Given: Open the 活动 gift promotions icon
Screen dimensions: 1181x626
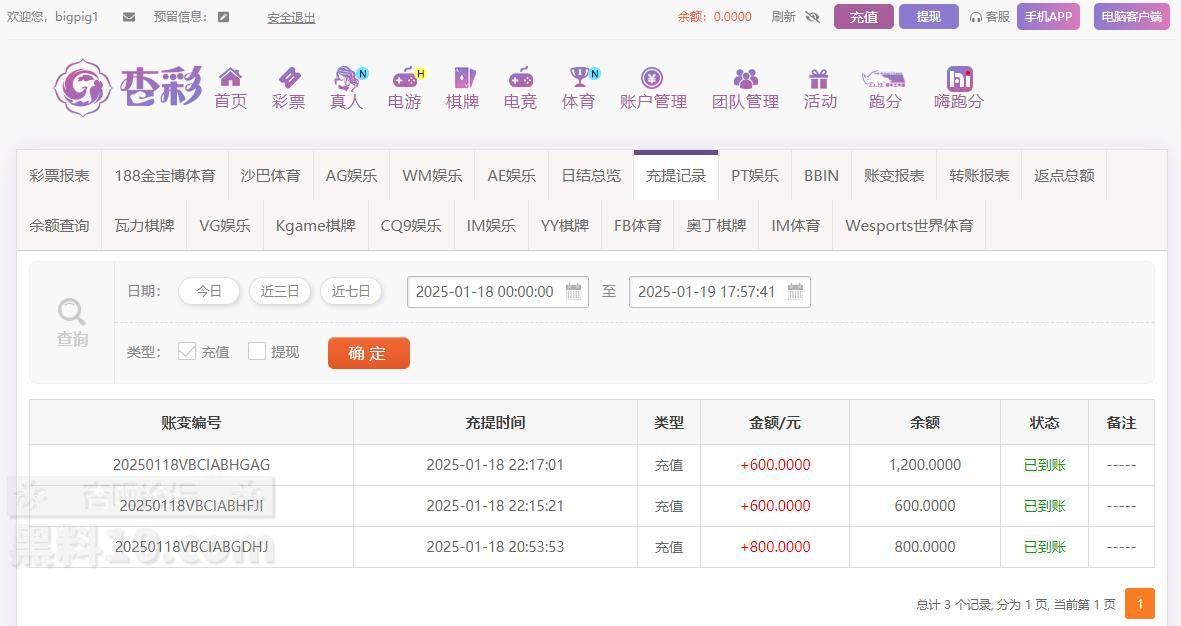Looking at the screenshot, I should (819, 79).
